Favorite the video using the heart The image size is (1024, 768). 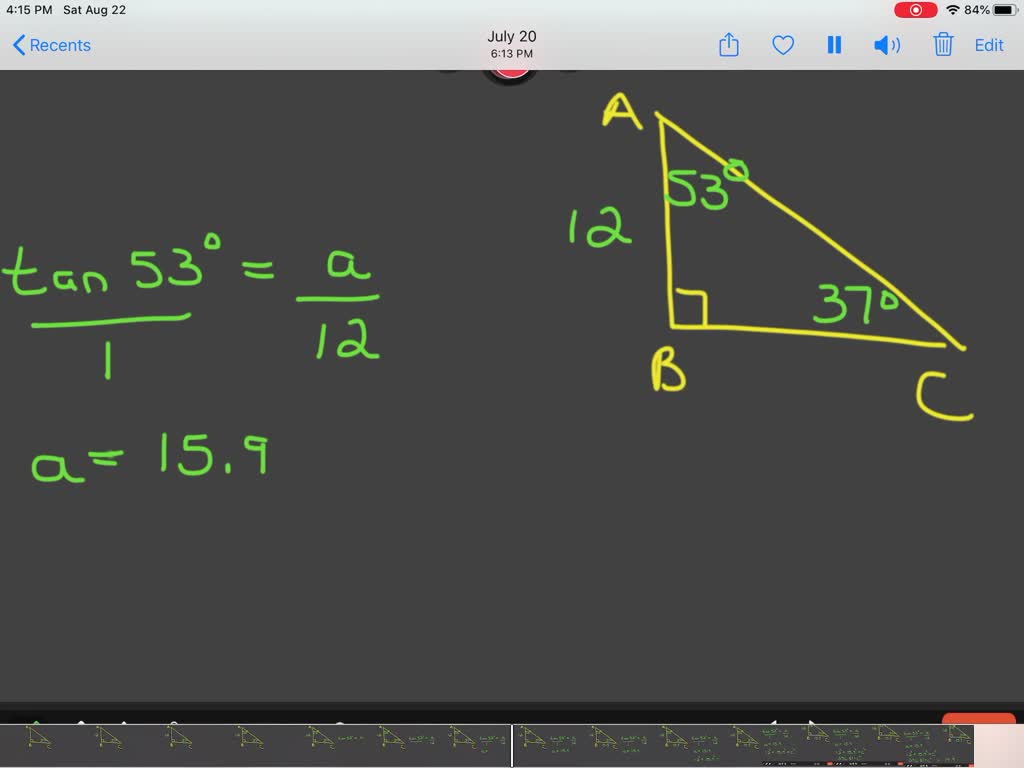[782, 45]
